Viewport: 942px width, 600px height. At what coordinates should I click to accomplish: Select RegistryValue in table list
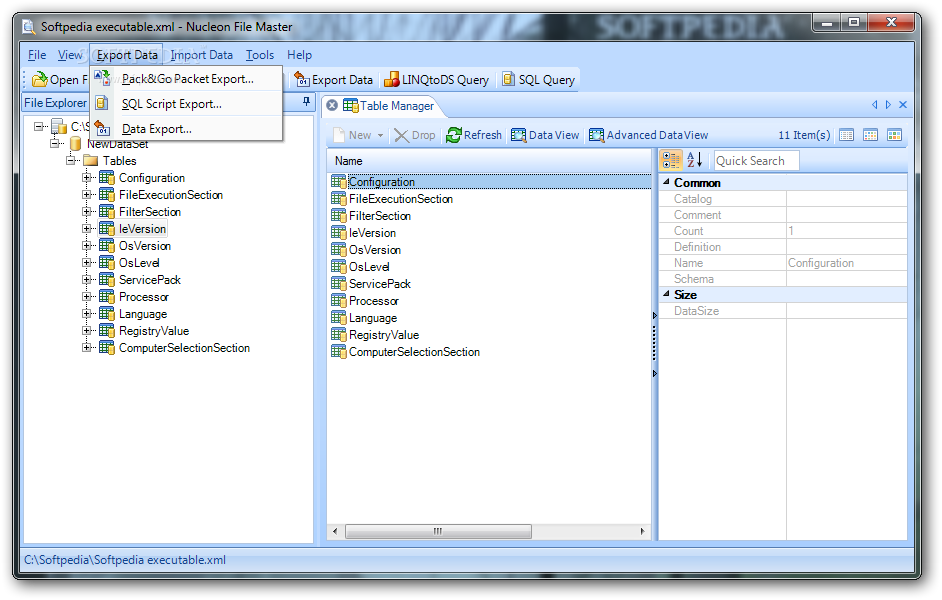click(384, 335)
